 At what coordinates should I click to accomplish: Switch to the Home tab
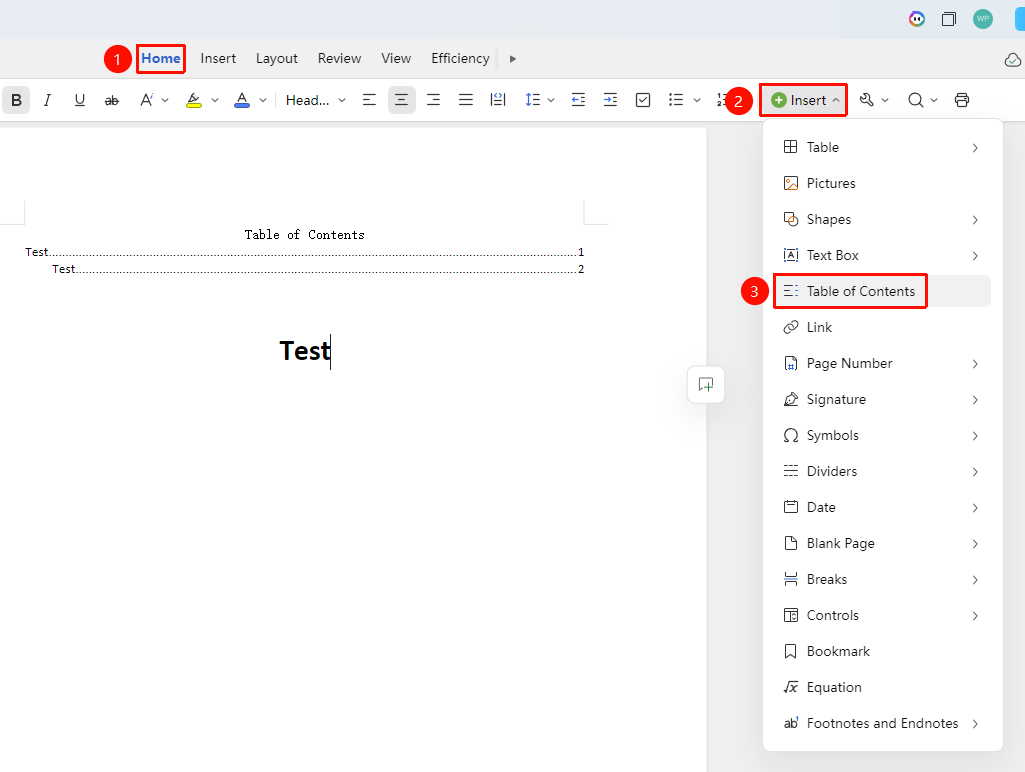pyautogui.click(x=161, y=58)
